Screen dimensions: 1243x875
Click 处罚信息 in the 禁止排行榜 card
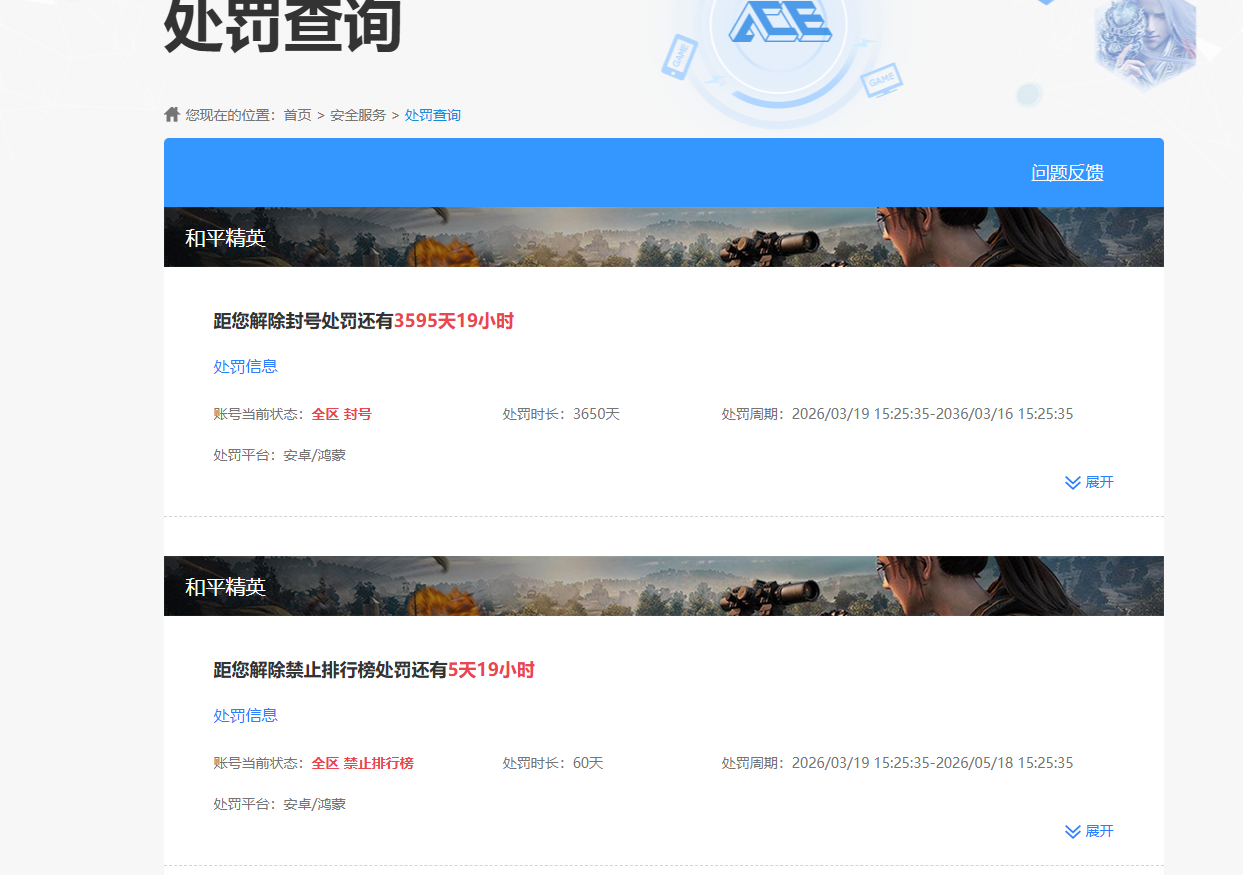(x=246, y=715)
